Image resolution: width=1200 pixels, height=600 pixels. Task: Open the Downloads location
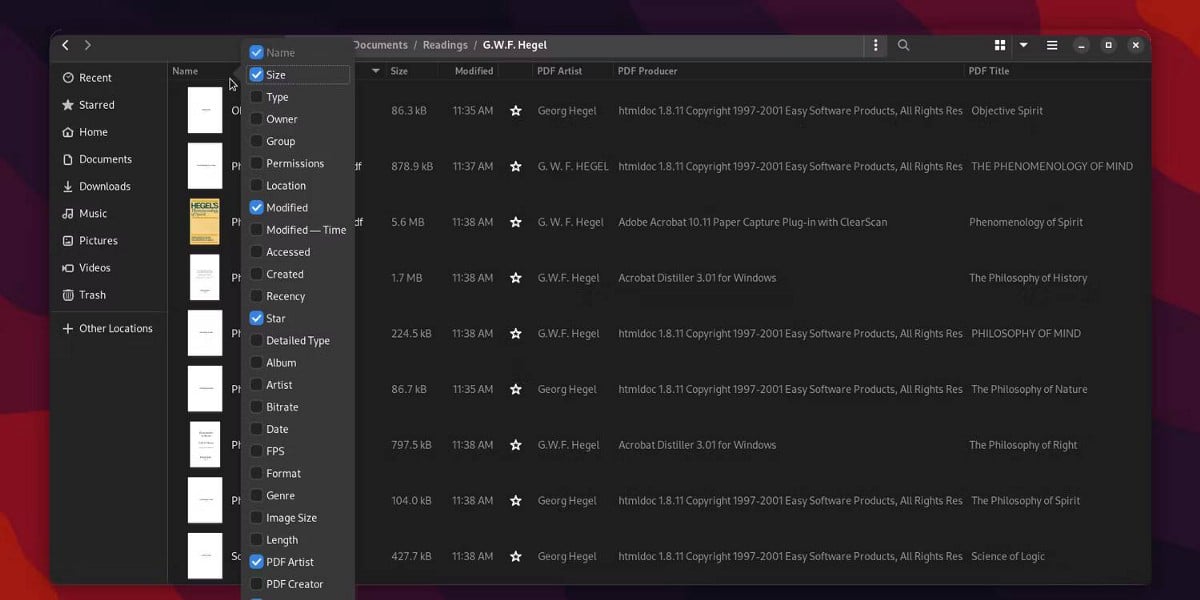[x=106, y=186]
